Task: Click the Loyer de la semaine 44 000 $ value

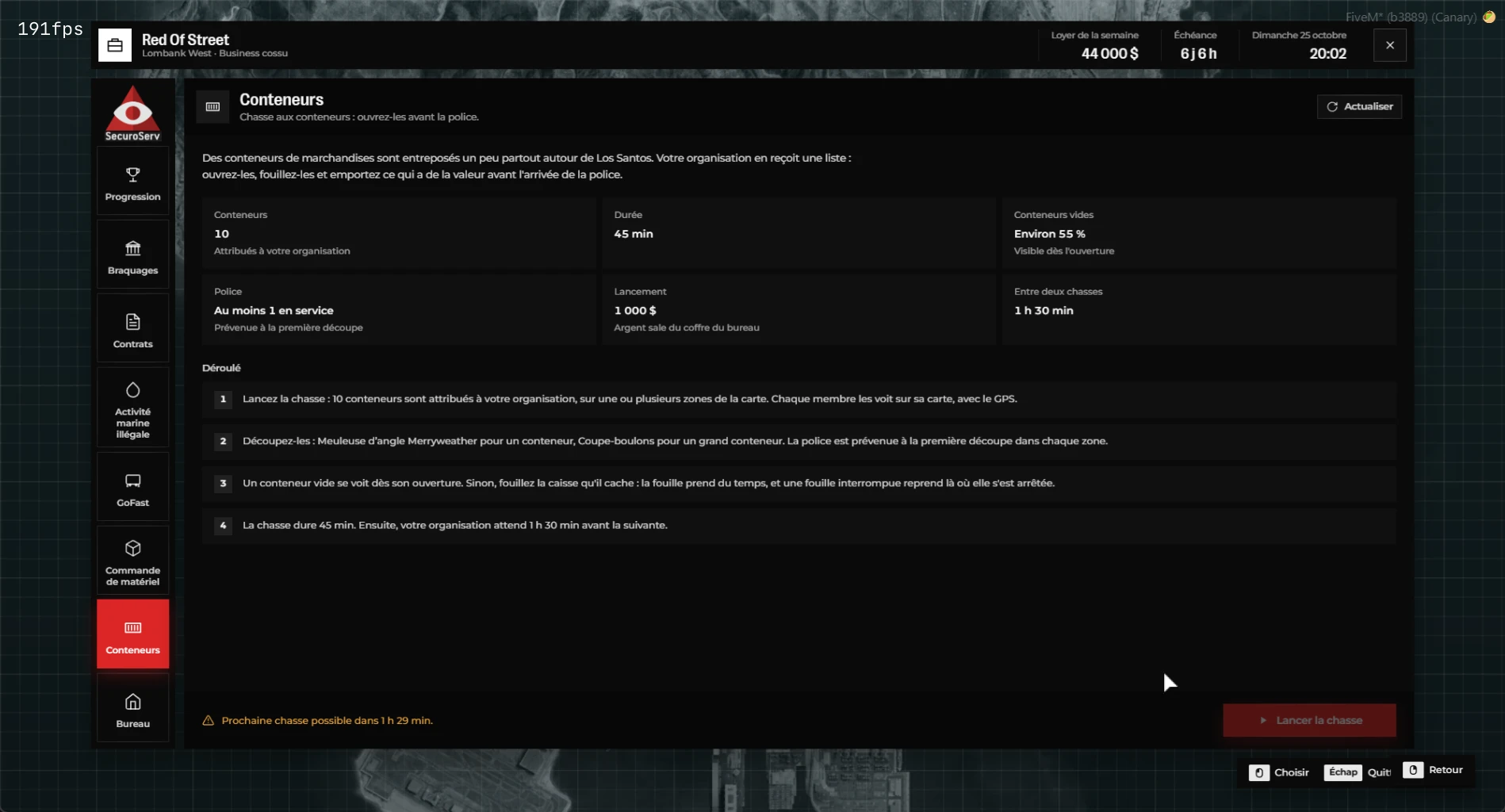Action: point(1109,53)
